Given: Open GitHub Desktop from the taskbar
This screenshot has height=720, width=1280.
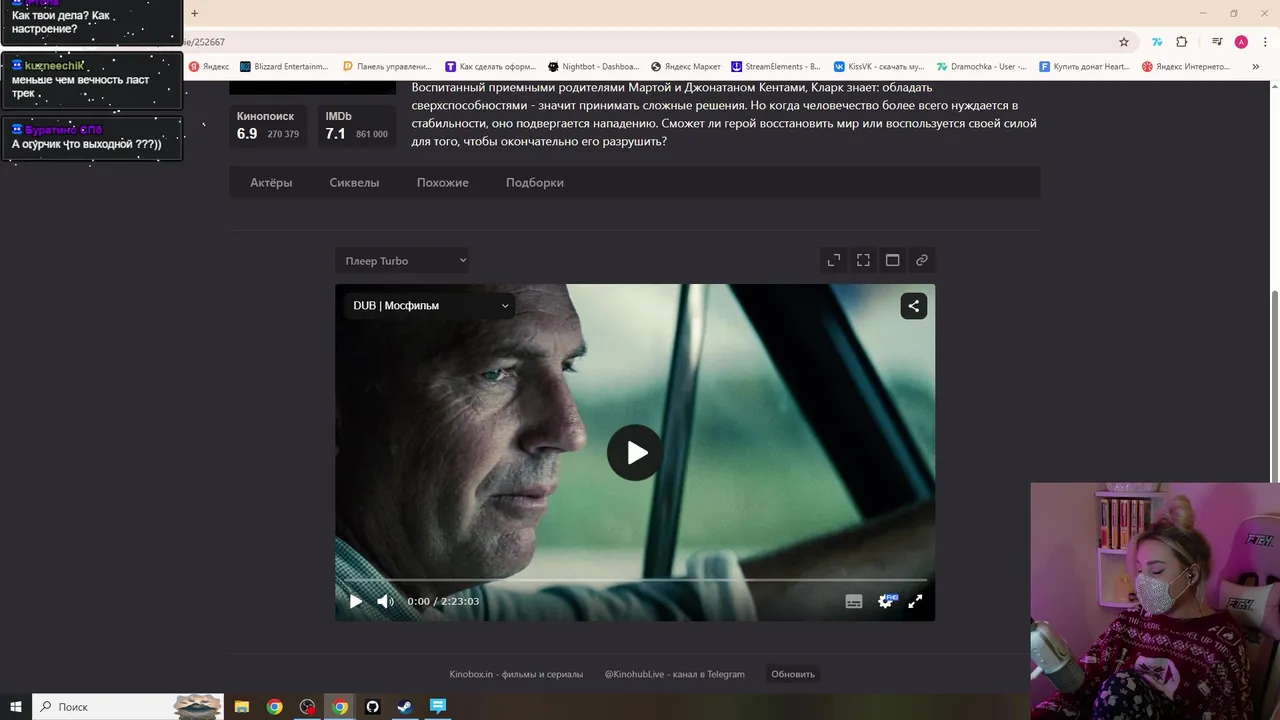Looking at the screenshot, I should click(372, 706).
